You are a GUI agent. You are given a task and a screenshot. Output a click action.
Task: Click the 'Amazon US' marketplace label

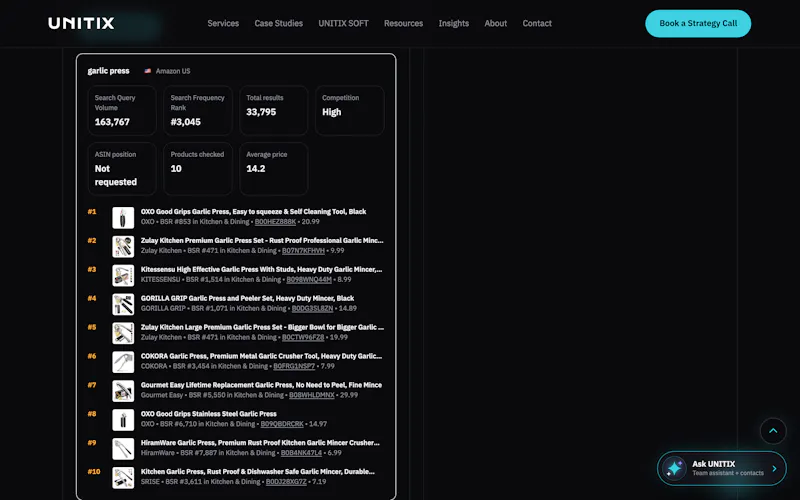click(x=173, y=71)
